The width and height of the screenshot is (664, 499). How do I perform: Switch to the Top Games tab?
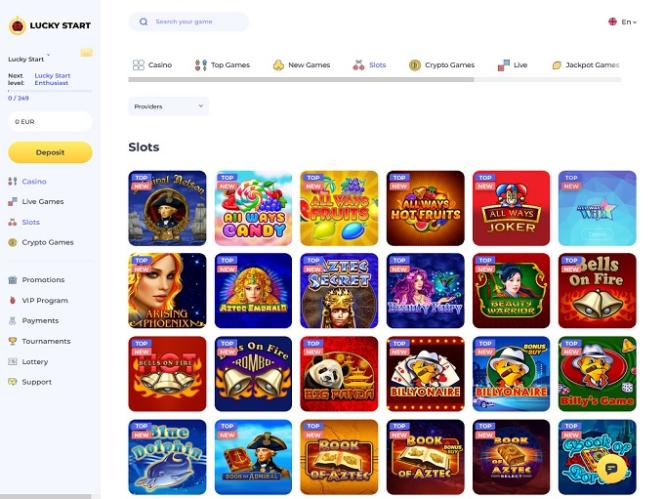pos(222,65)
